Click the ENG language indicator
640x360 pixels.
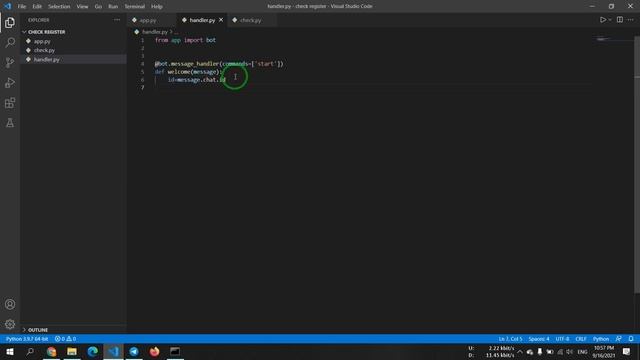[x=582, y=351]
